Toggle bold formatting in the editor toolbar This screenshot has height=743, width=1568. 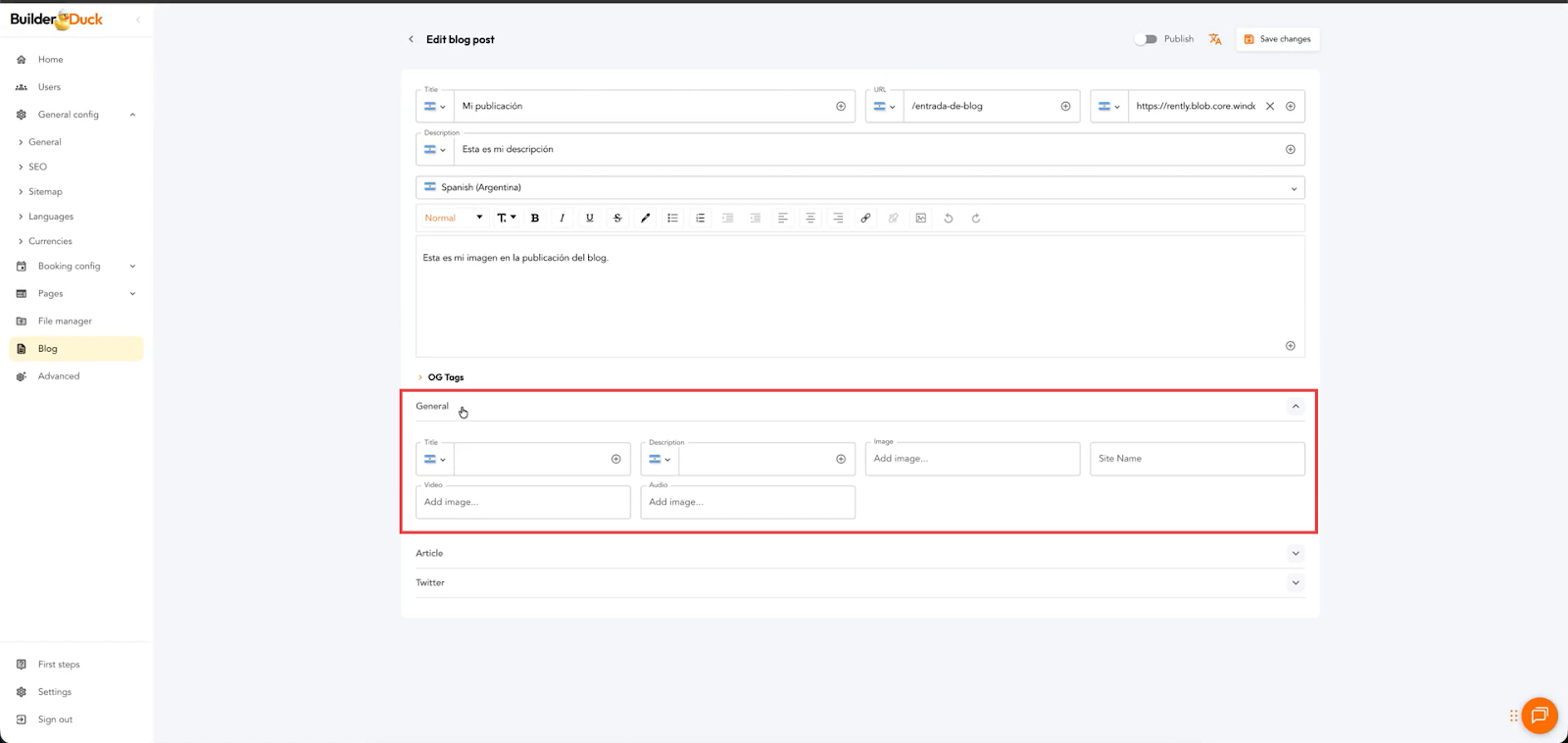535,219
